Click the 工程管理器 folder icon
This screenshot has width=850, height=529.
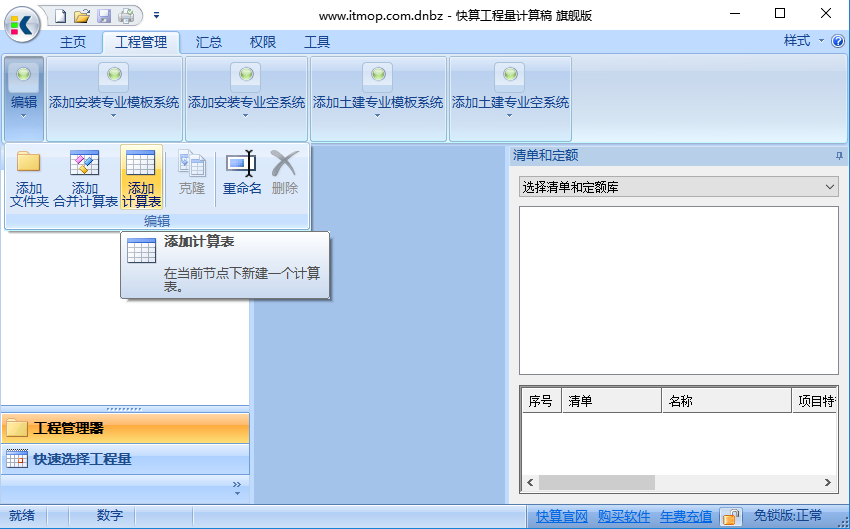tap(16, 428)
